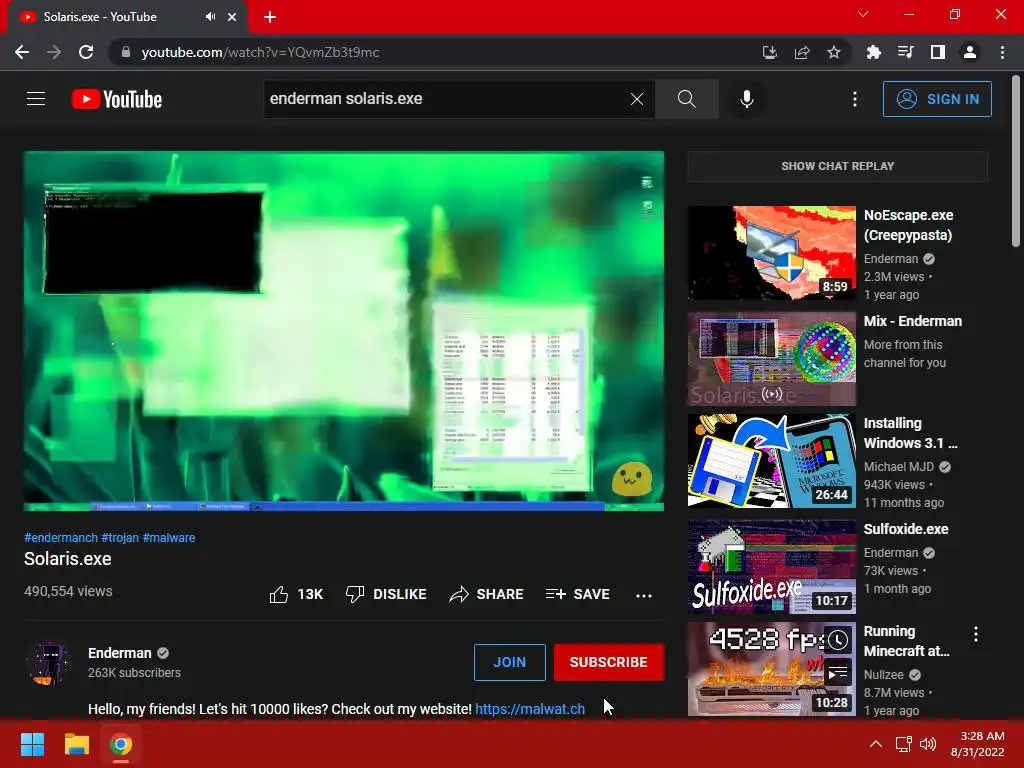Click the #malware hashtag
1024x768 pixels.
168,537
